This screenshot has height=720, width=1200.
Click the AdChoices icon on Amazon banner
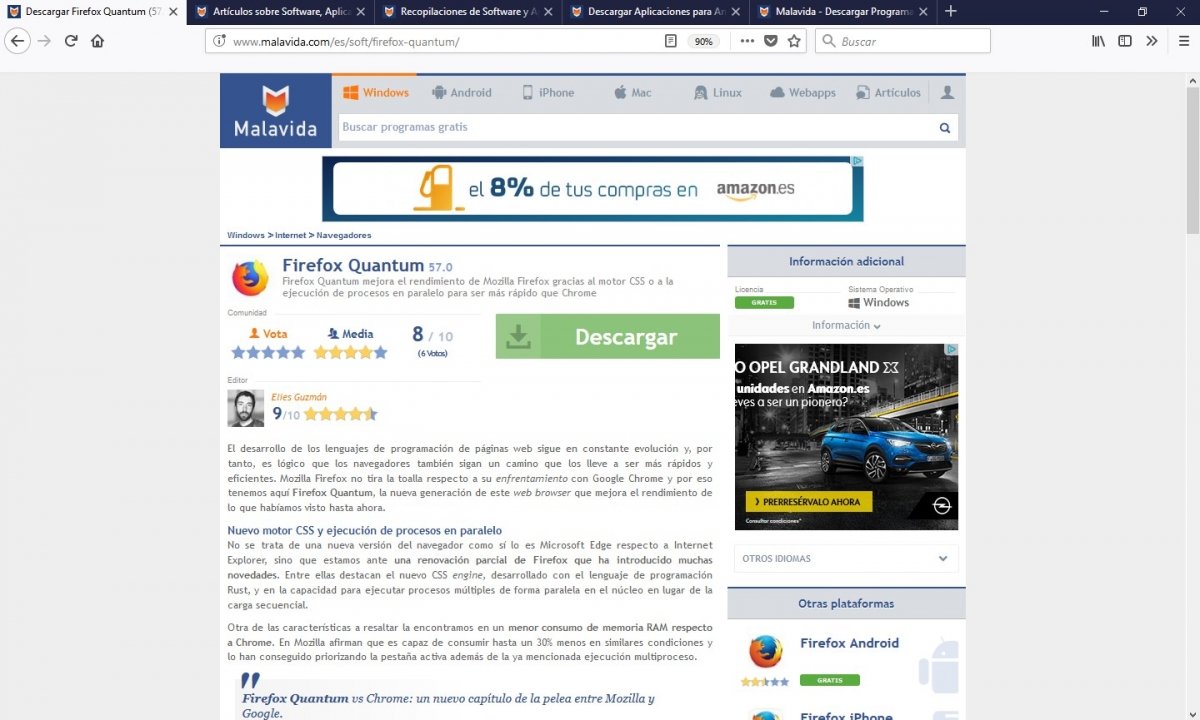(x=857, y=161)
